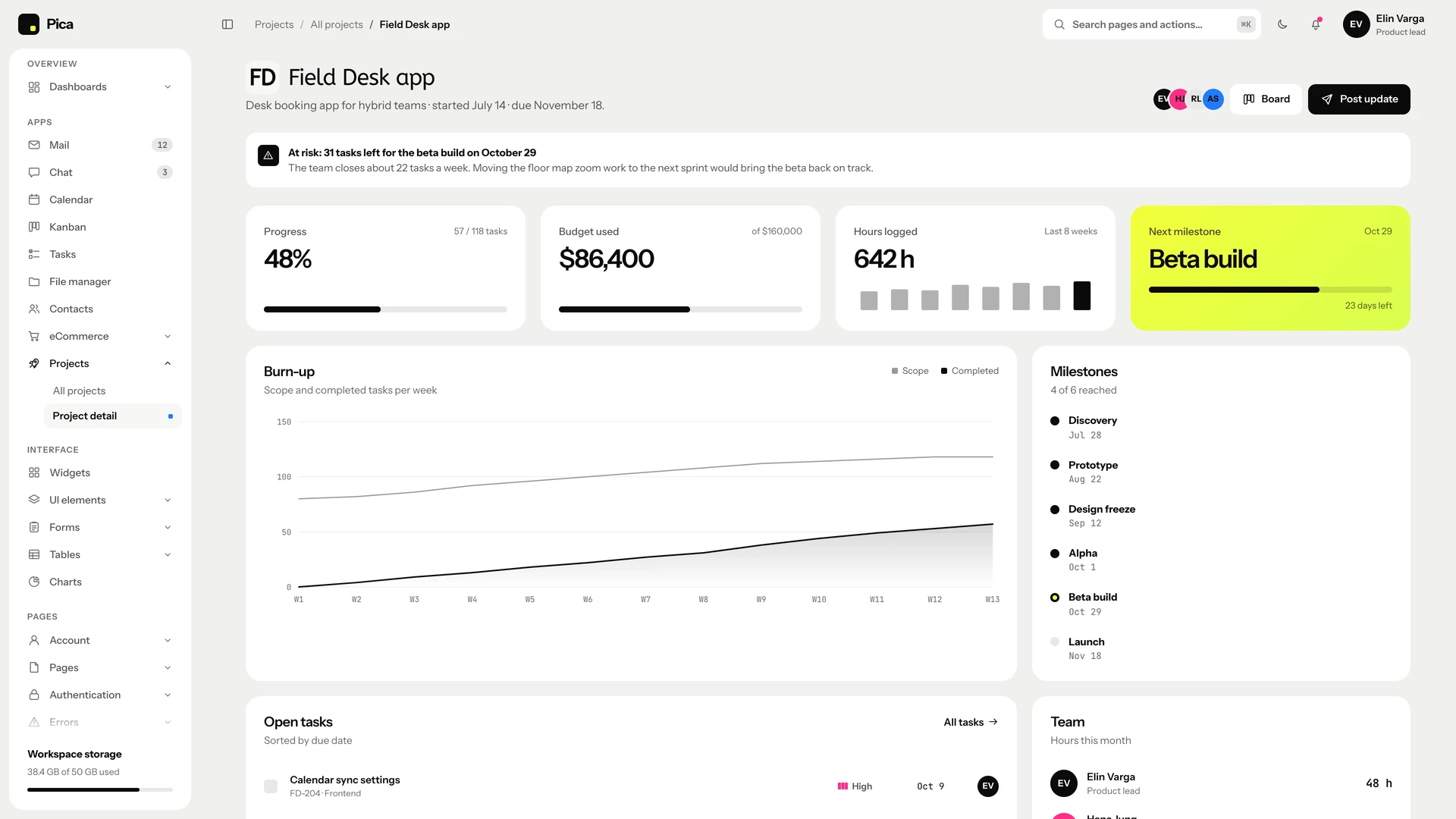Expand the Forms menu
This screenshot has height=819, width=1456.
(x=100, y=527)
